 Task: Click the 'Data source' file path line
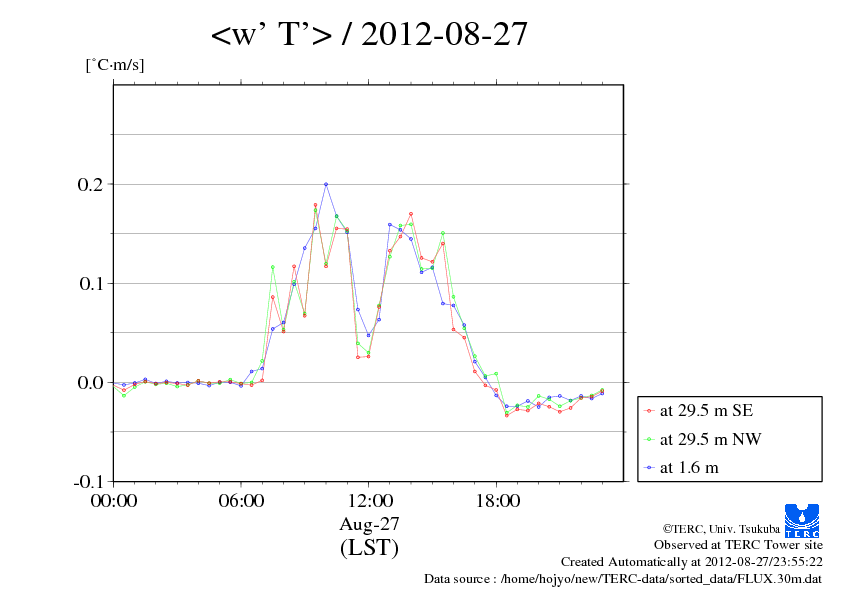(623, 579)
